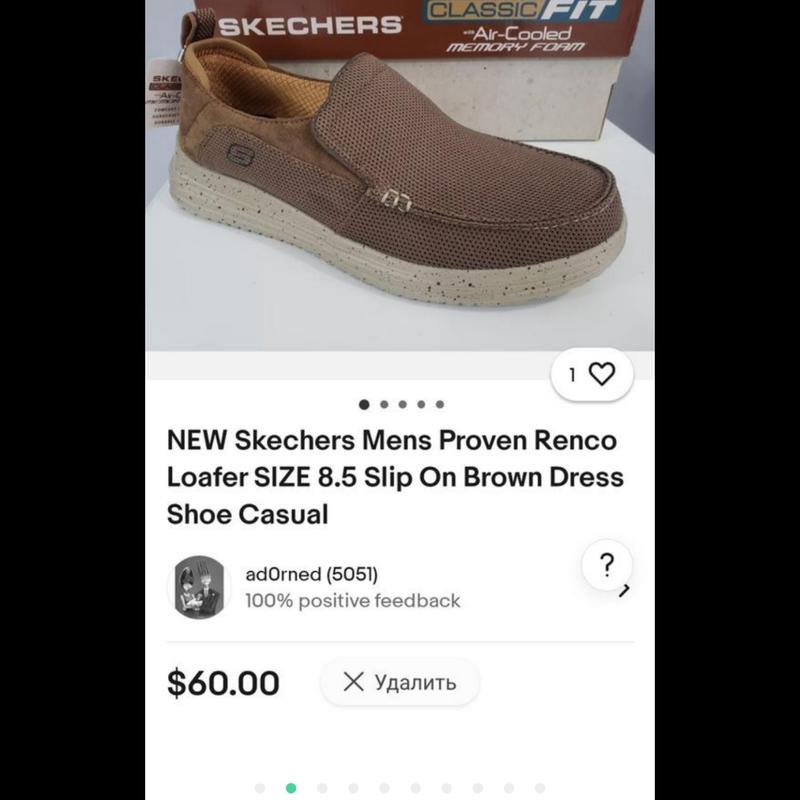
Task: Select the fifth bottom page indicator dot
Action: [x=384, y=788]
